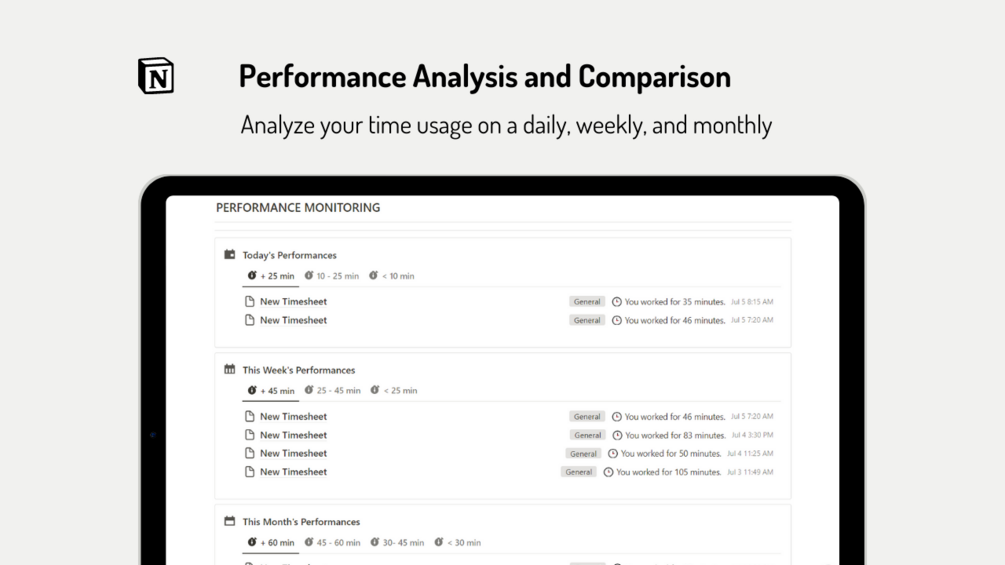This screenshot has height=565, width=1005.
Task: Click the This Month's Performances calendar icon
Action: click(230, 521)
